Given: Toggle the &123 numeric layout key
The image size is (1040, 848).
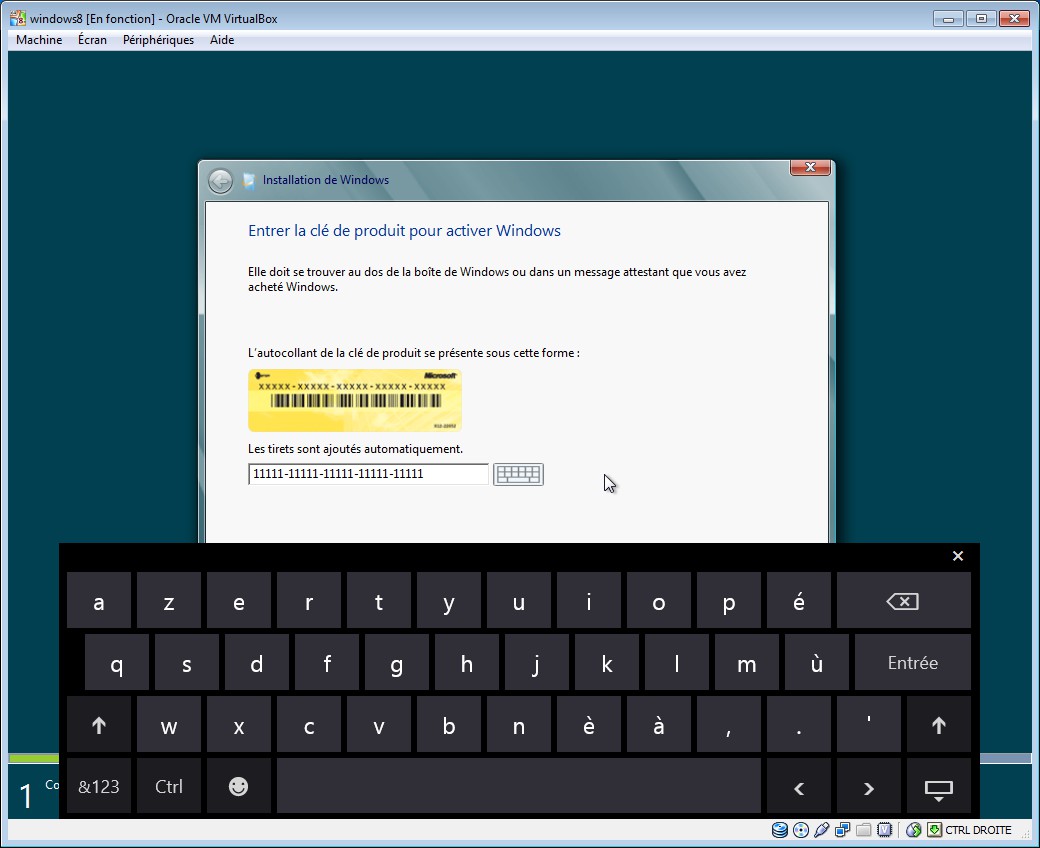Looking at the screenshot, I should point(98,787).
